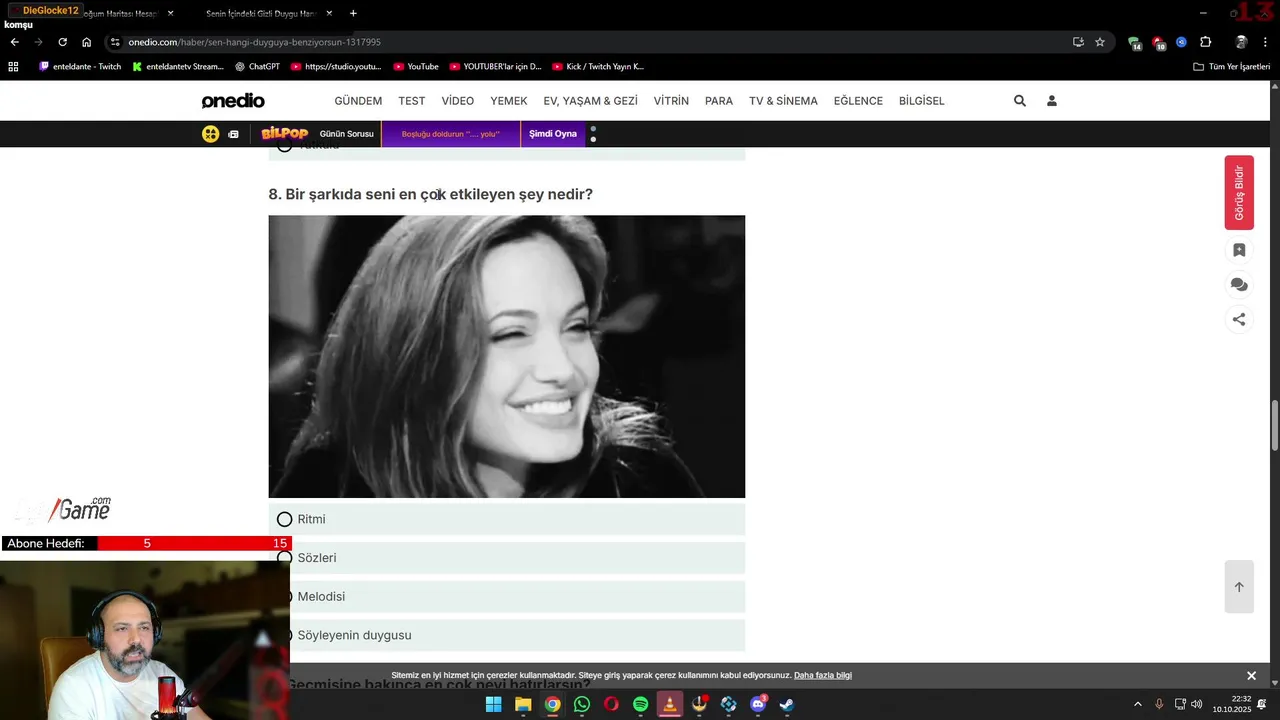Screen dimensions: 1280x720
Task: Choose the Melodisi answer option
Action: click(506, 596)
